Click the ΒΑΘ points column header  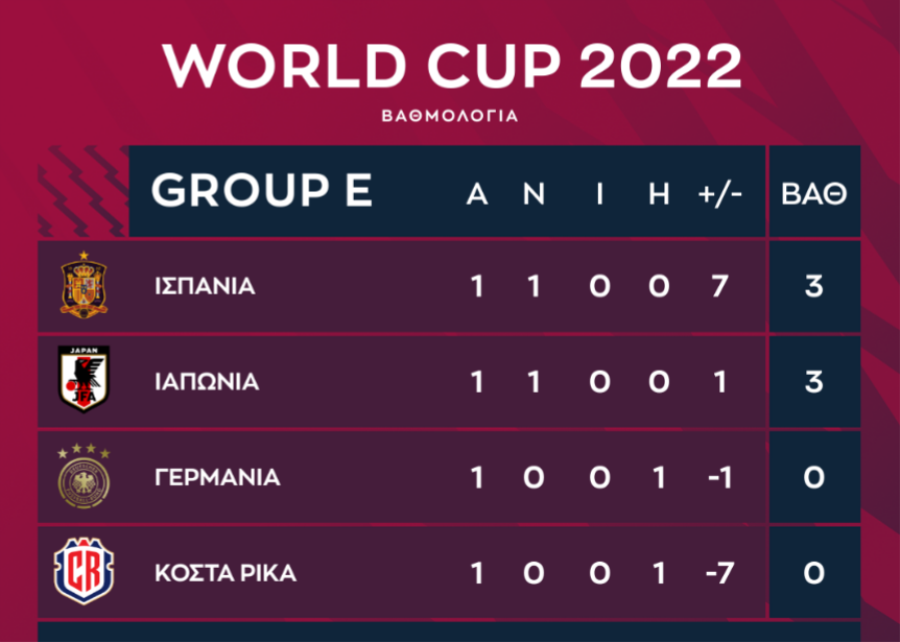pyautogui.click(x=814, y=194)
